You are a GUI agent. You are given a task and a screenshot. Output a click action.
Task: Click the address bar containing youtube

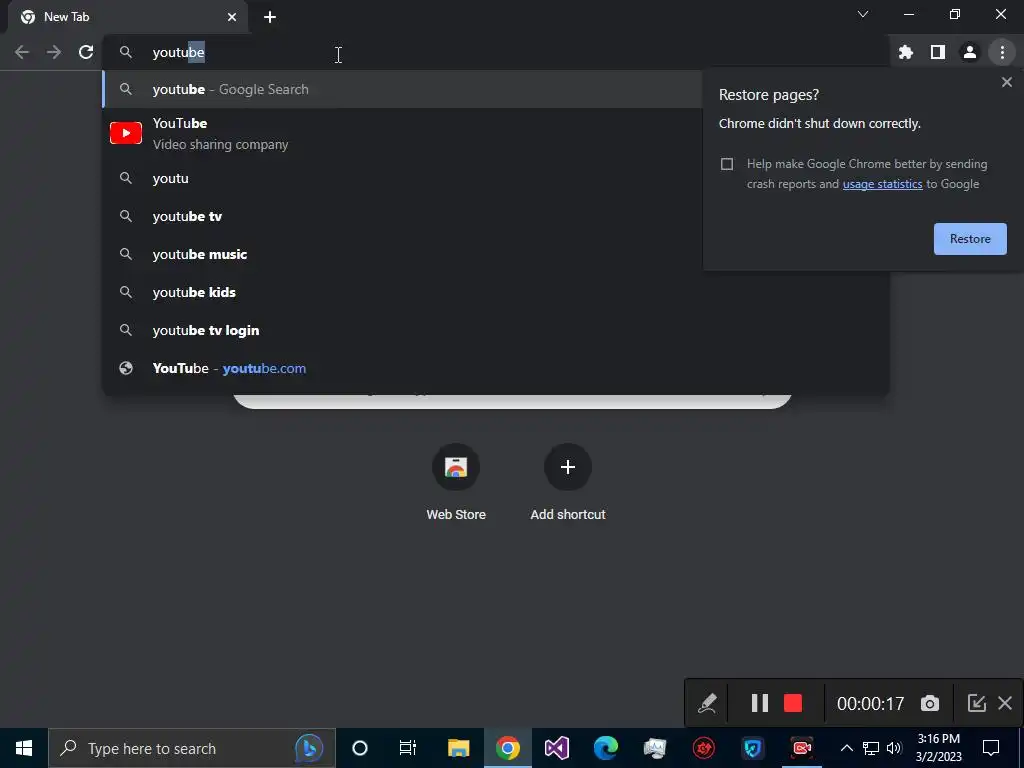click(x=496, y=52)
